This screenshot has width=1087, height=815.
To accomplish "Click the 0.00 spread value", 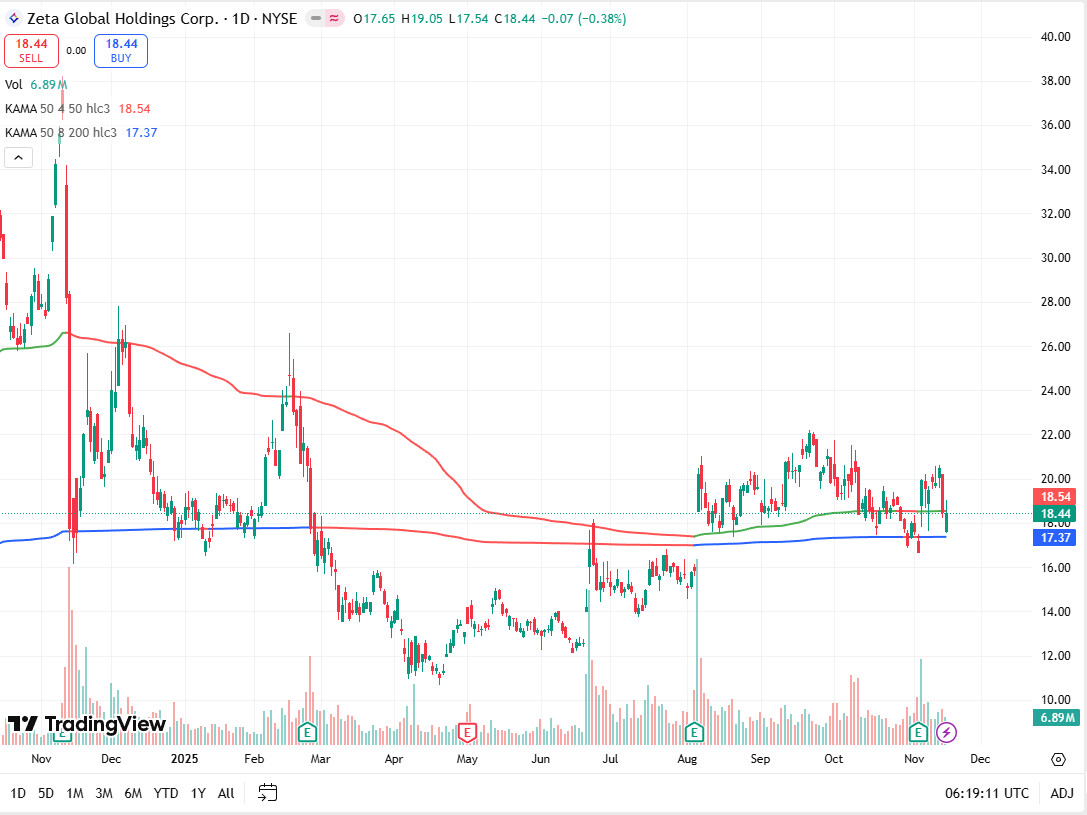I will [x=76, y=51].
